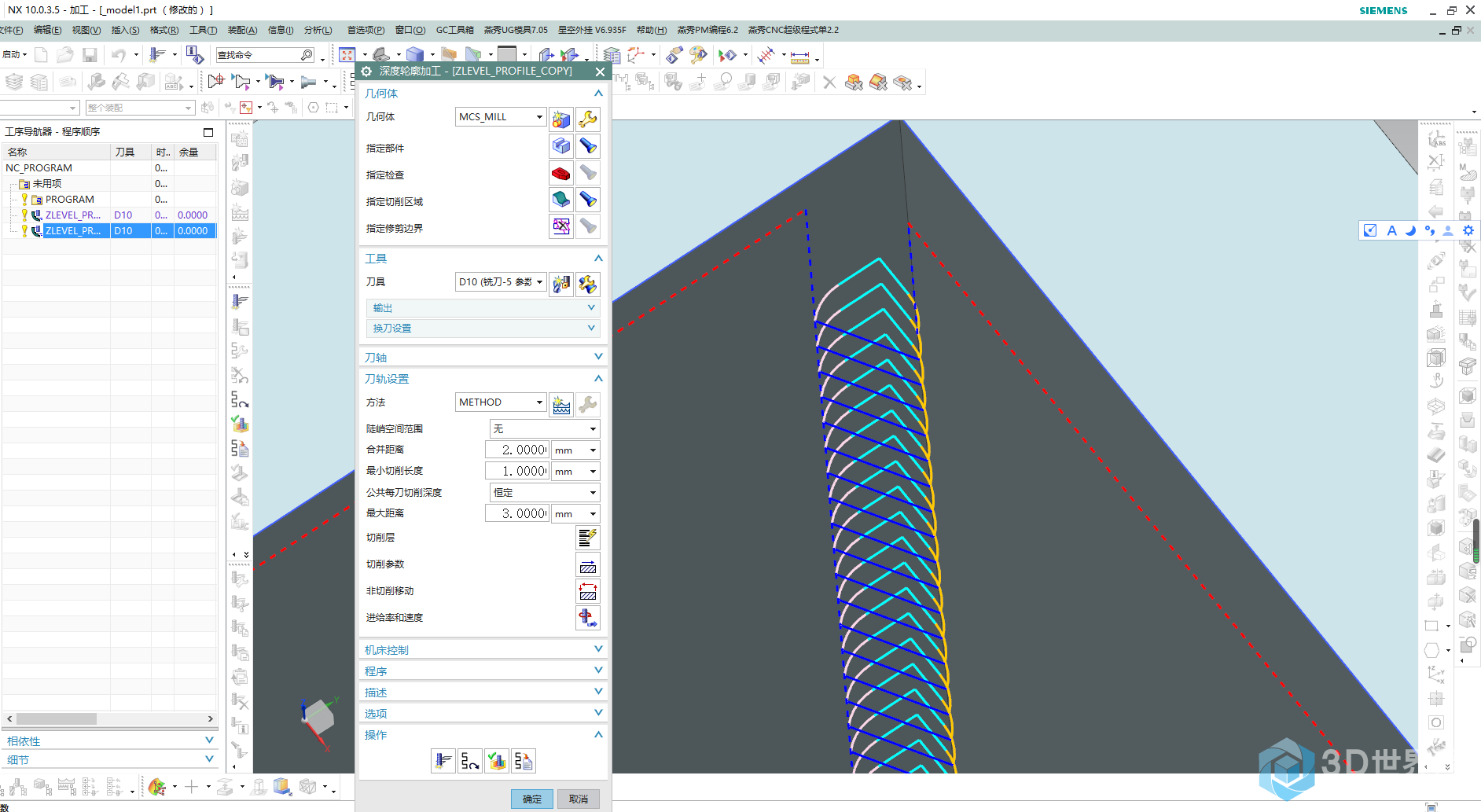Open the mm unit dropdown for 最大距离
Screen dimensions: 1481x812
pyautogui.click(x=575, y=514)
